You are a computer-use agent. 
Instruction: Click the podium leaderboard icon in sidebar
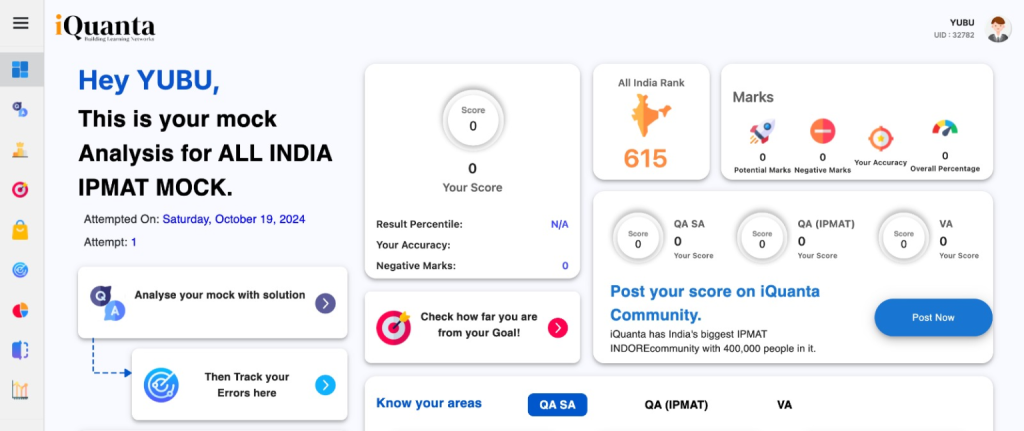(x=20, y=149)
